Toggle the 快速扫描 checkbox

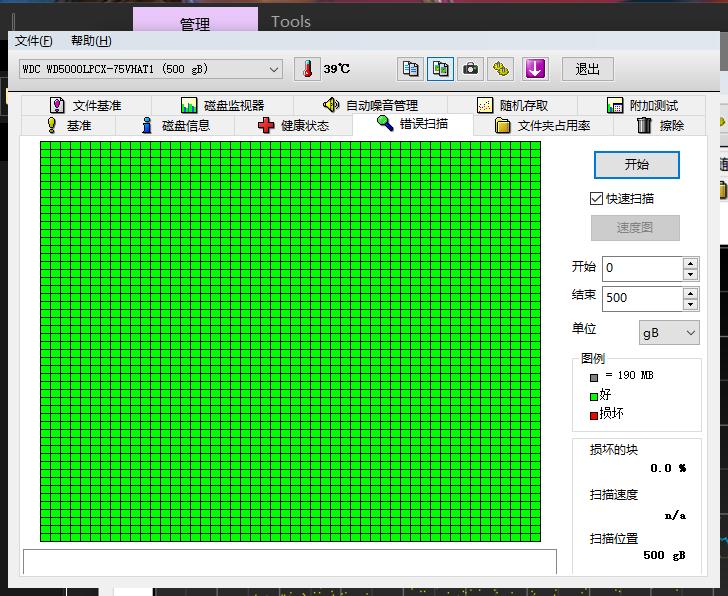(x=596, y=199)
